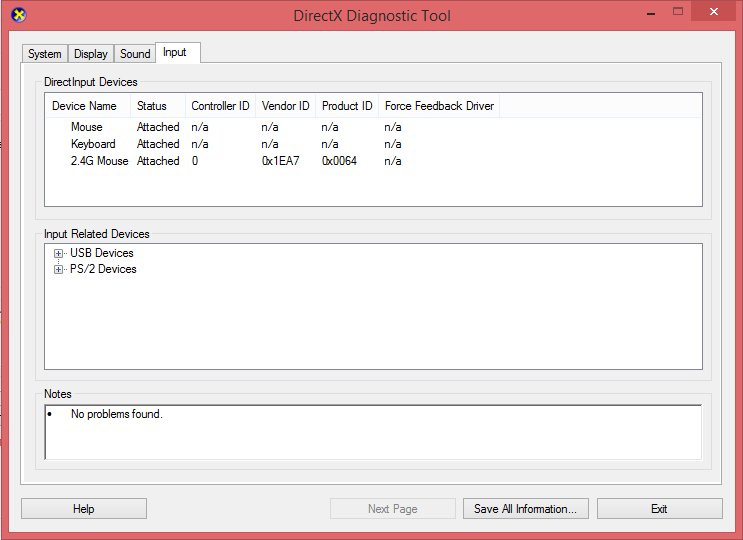Viewport: 743px width, 540px height.
Task: Click the Device Name column header
Action: tap(85, 106)
